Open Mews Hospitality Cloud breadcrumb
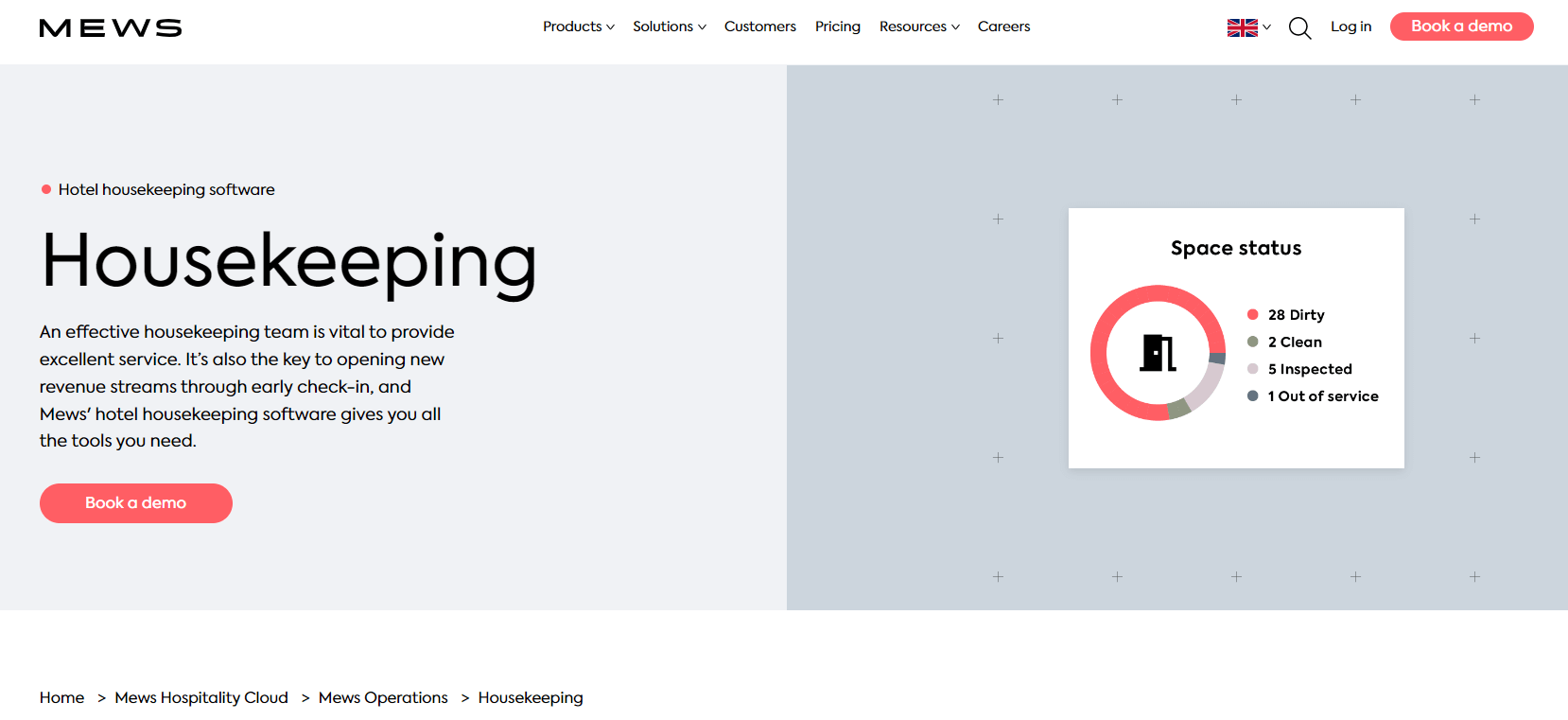1568x720 pixels. click(x=201, y=697)
